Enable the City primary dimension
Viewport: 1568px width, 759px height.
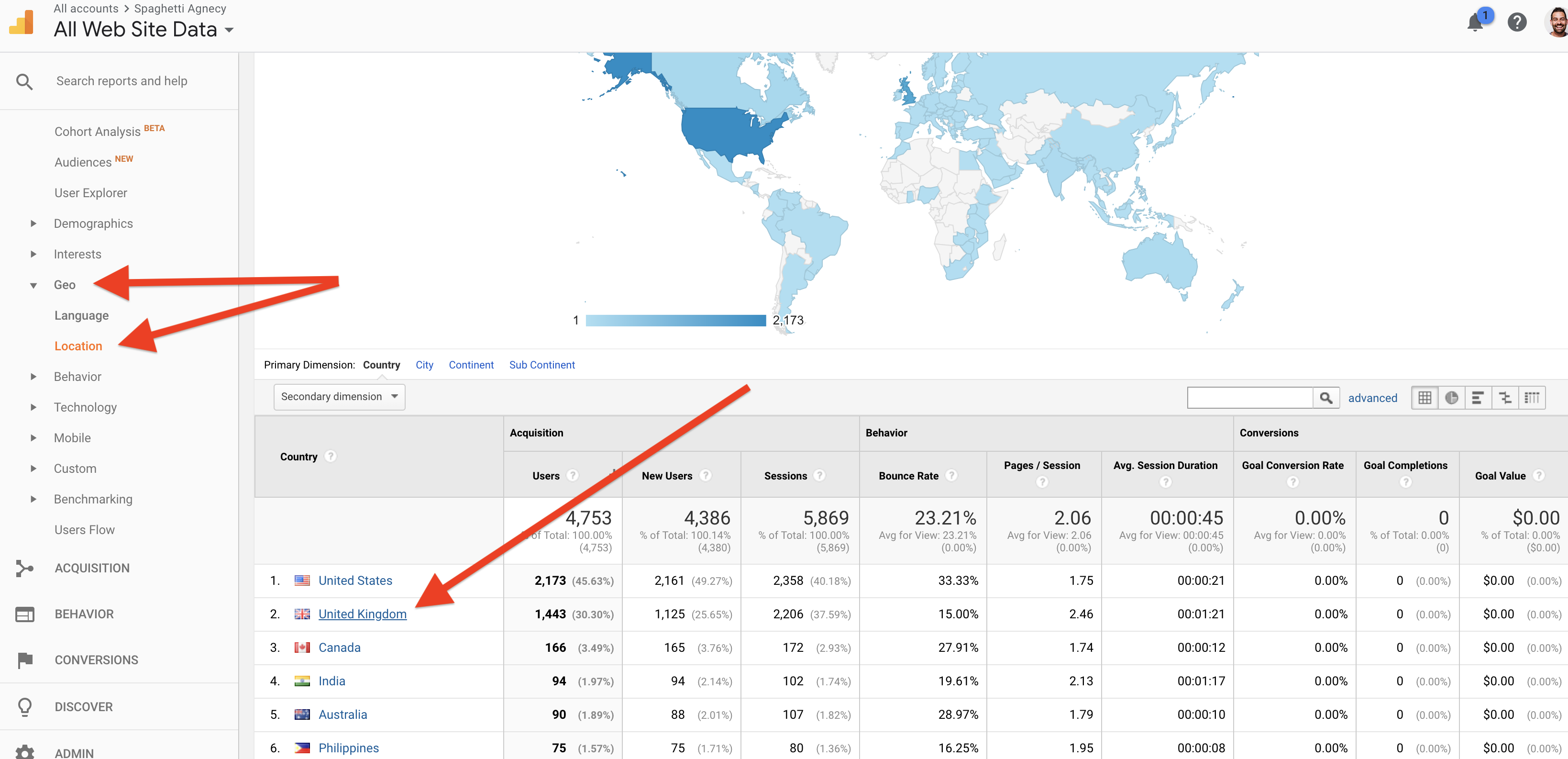[x=424, y=364]
